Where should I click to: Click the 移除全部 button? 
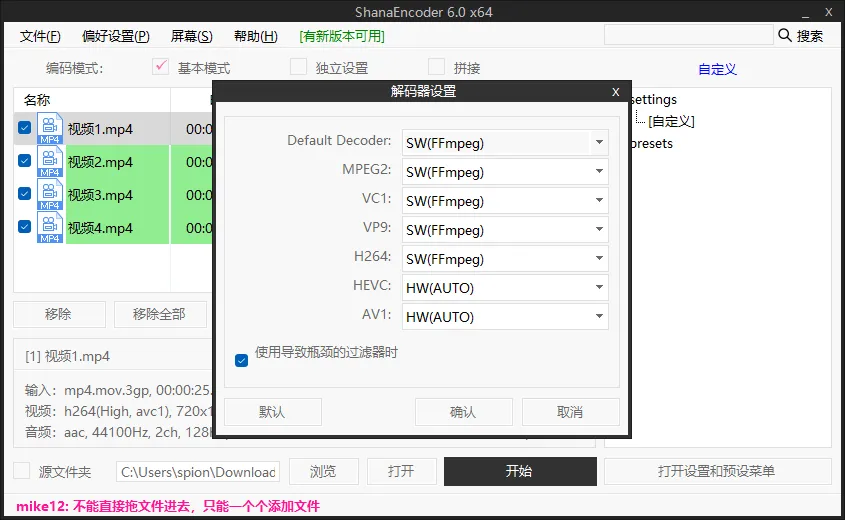pyautogui.click(x=160, y=314)
